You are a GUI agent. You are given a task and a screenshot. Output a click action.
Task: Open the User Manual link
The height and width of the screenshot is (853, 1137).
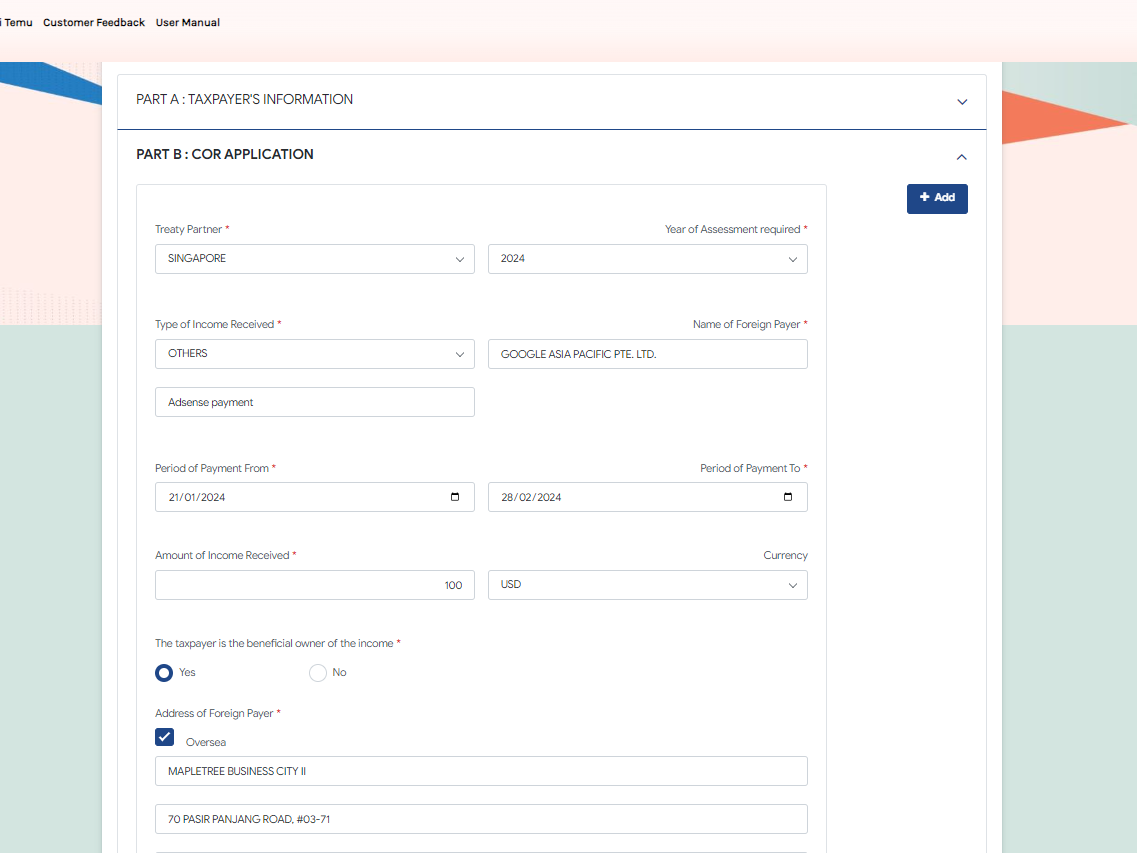(188, 22)
